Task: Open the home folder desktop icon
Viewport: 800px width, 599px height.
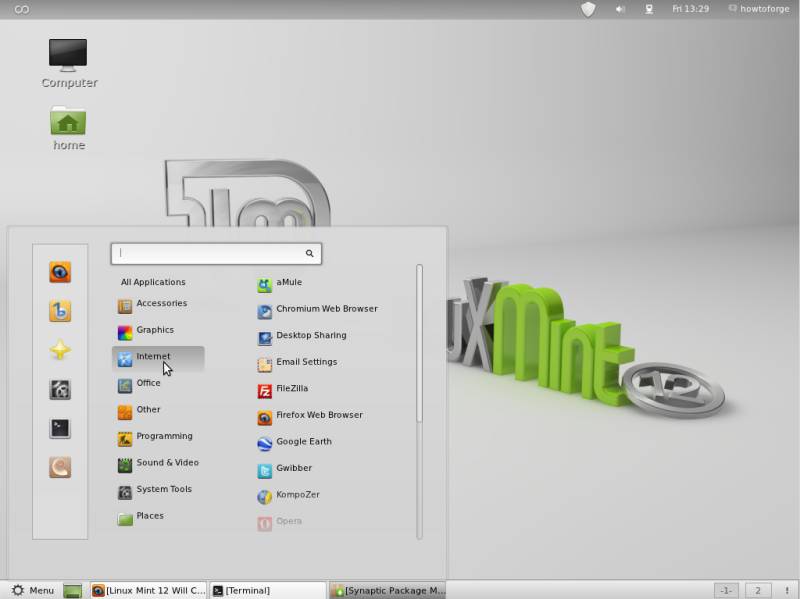Action: [68, 128]
